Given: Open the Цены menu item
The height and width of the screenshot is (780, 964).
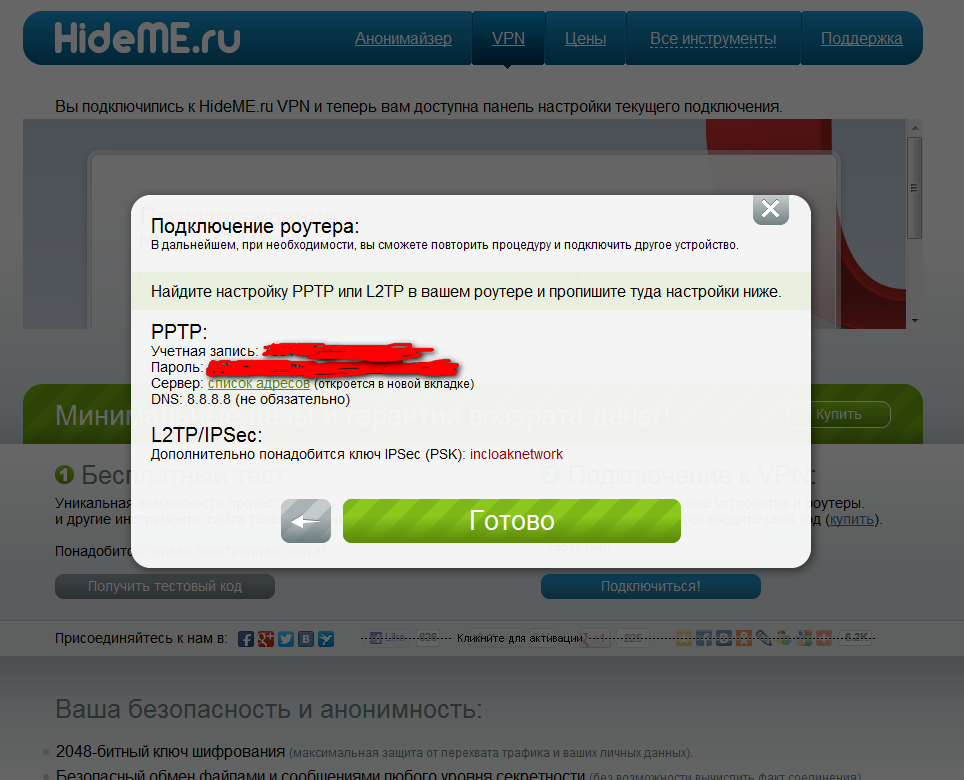Looking at the screenshot, I should pos(585,38).
